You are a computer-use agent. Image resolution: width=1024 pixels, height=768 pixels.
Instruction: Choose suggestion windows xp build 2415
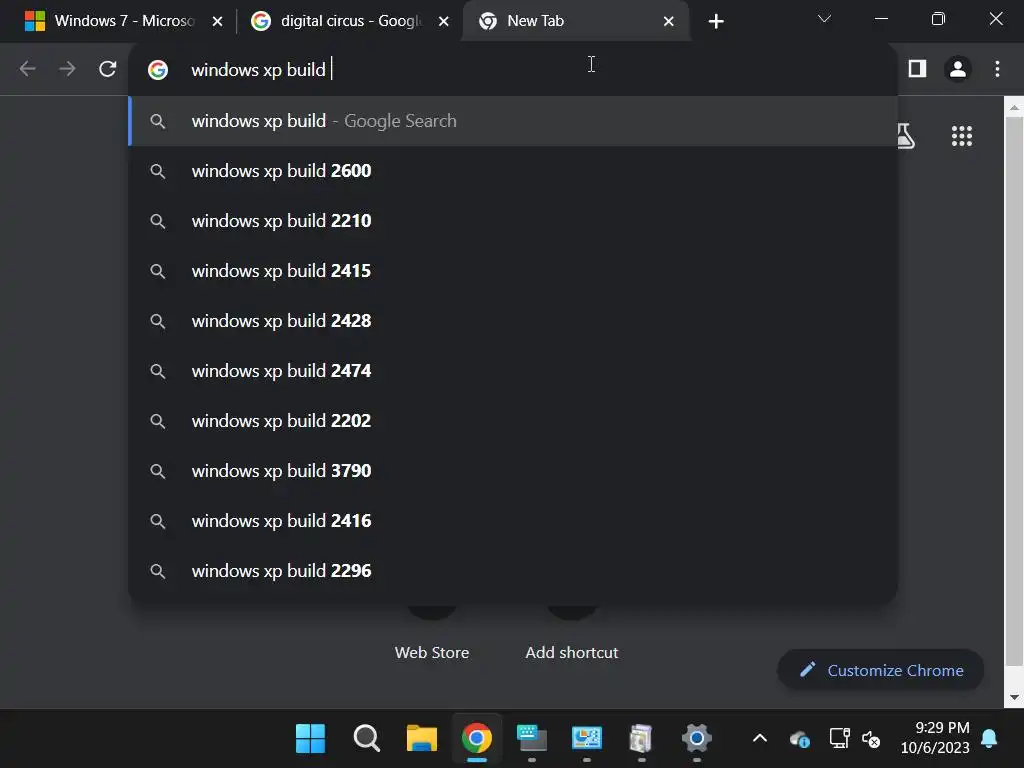click(513, 271)
